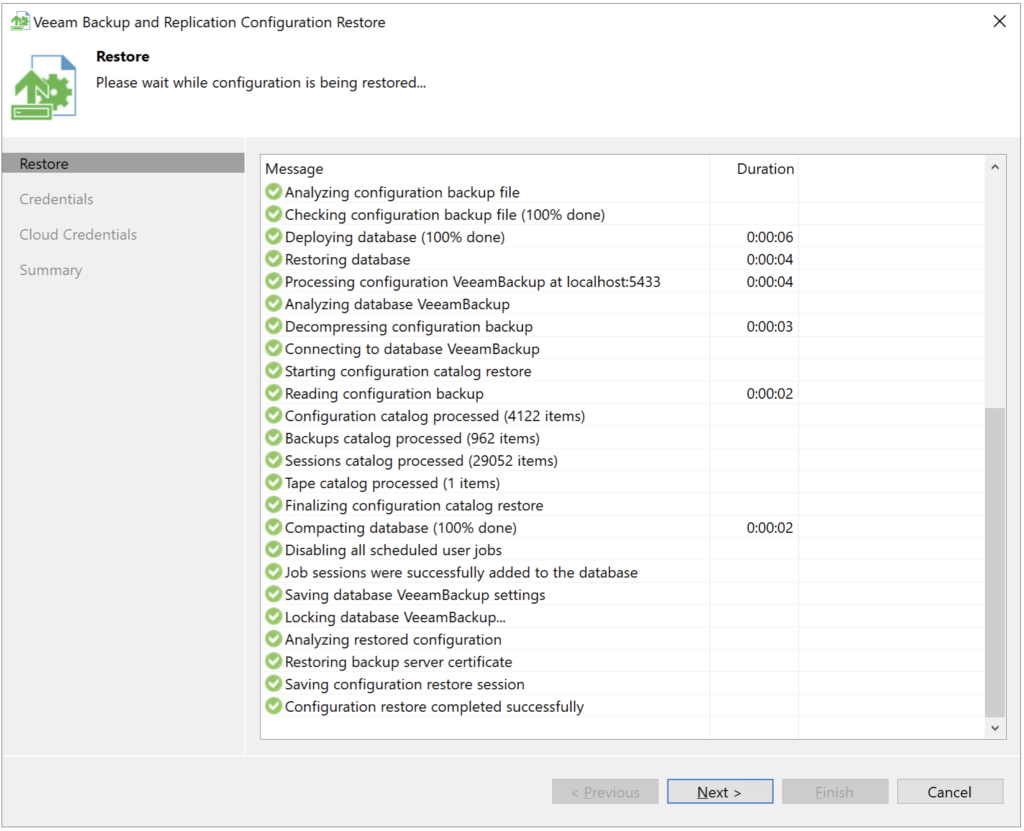Image resolution: width=1024 pixels, height=831 pixels.
Task: Click green check beside Backups catalog processed
Action: click(x=274, y=438)
